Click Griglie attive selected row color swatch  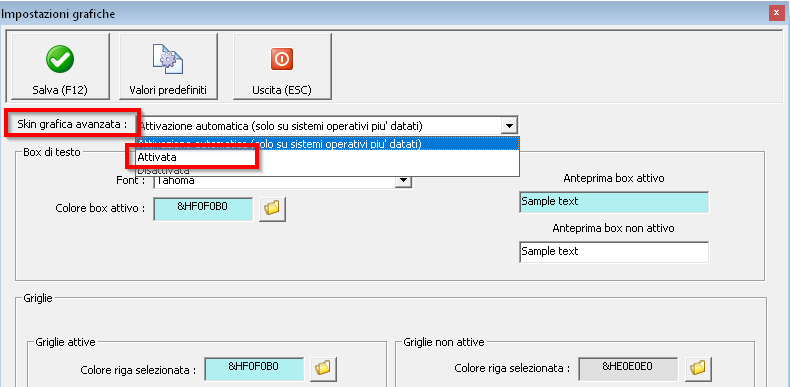click(254, 369)
